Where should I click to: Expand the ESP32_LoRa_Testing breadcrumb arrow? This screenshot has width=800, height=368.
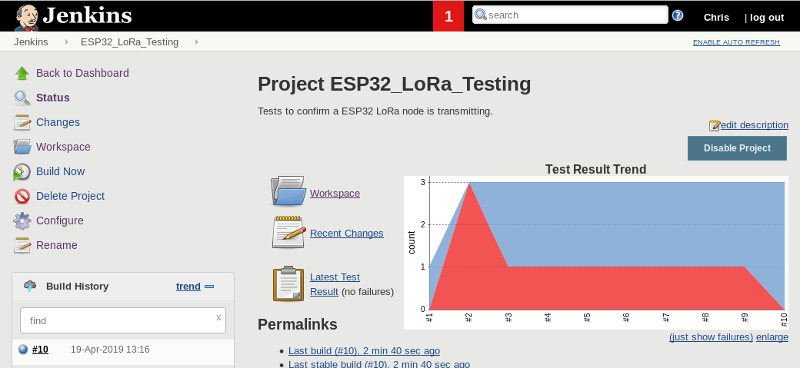tap(196, 42)
